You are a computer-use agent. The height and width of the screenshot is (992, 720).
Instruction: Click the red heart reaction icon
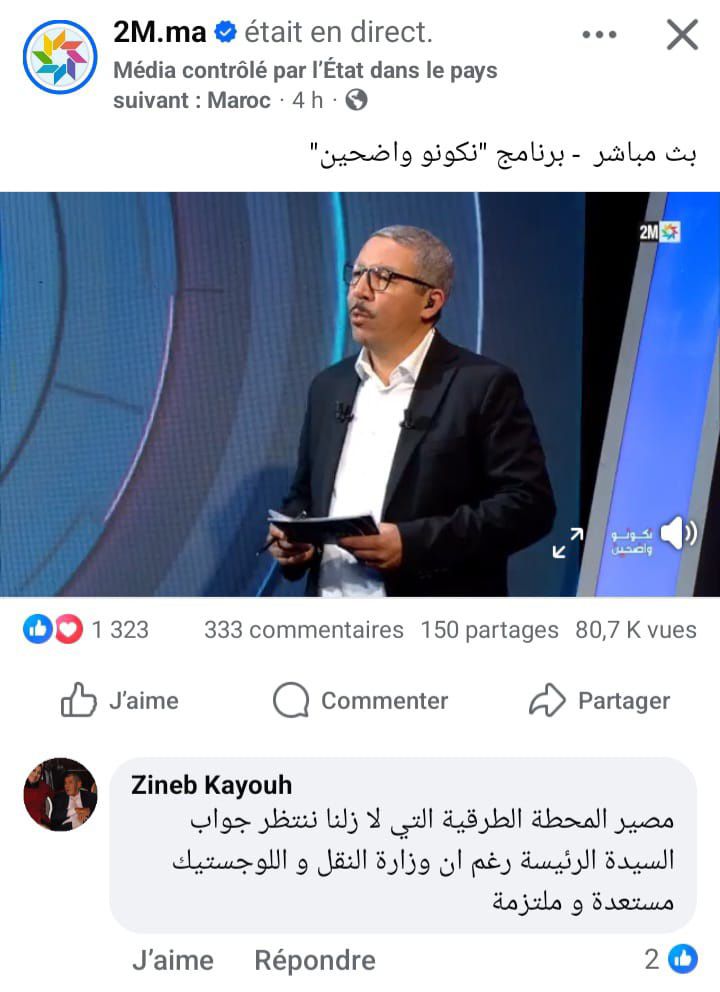point(68,629)
